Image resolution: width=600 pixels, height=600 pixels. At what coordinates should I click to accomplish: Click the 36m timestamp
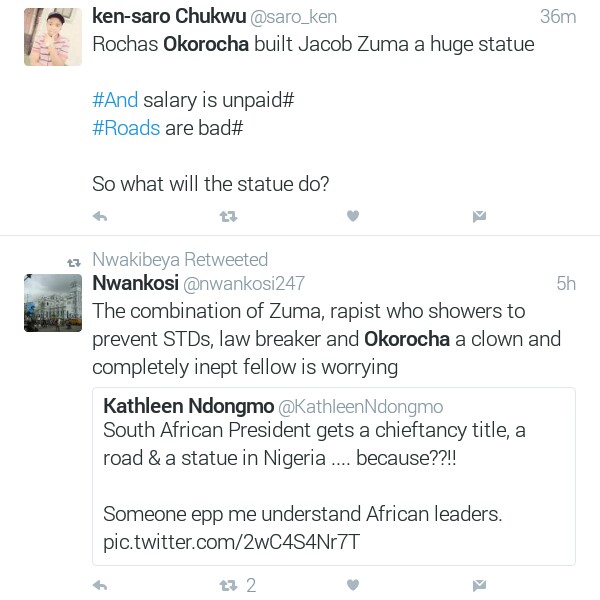(558, 17)
